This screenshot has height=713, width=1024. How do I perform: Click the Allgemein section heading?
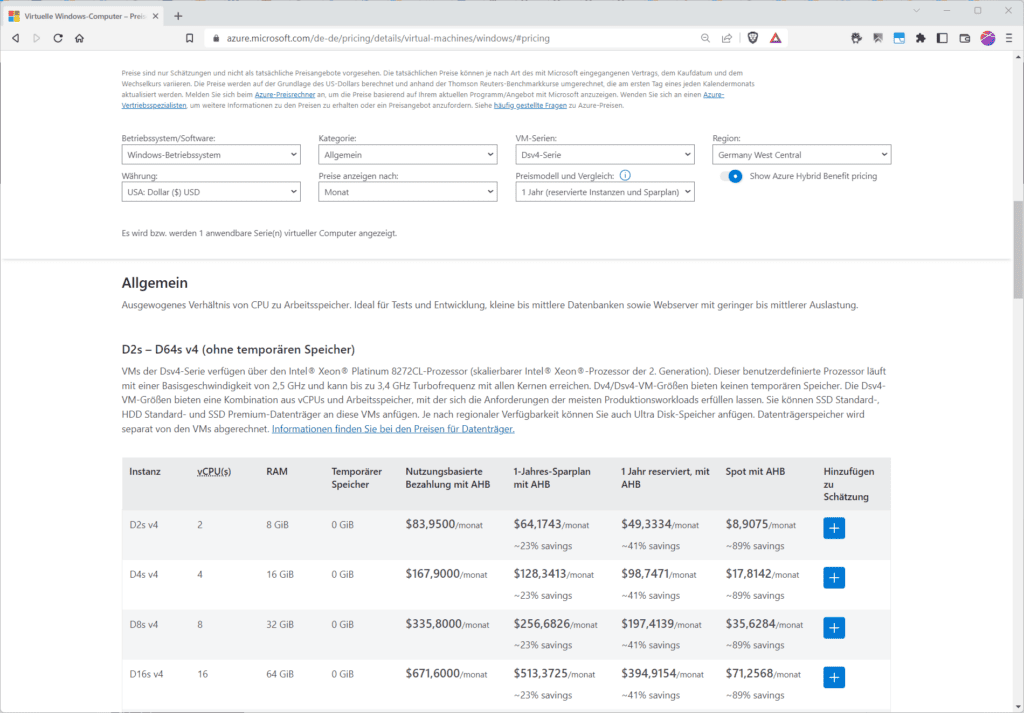(155, 283)
